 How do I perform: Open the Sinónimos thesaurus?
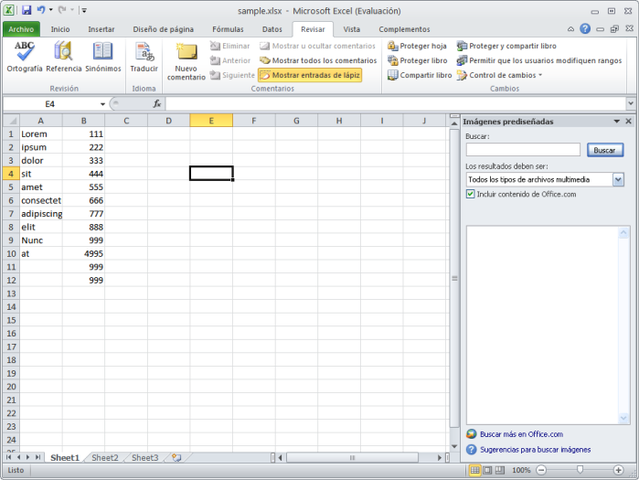(103, 57)
